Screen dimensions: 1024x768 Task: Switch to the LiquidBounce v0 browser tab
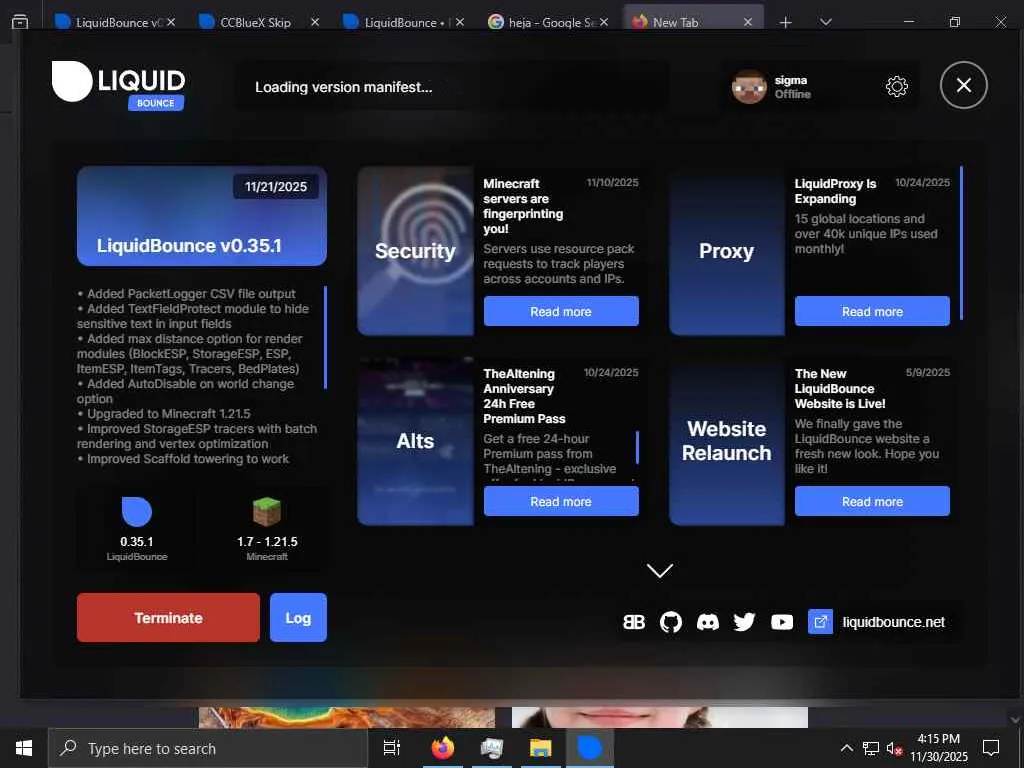115,22
